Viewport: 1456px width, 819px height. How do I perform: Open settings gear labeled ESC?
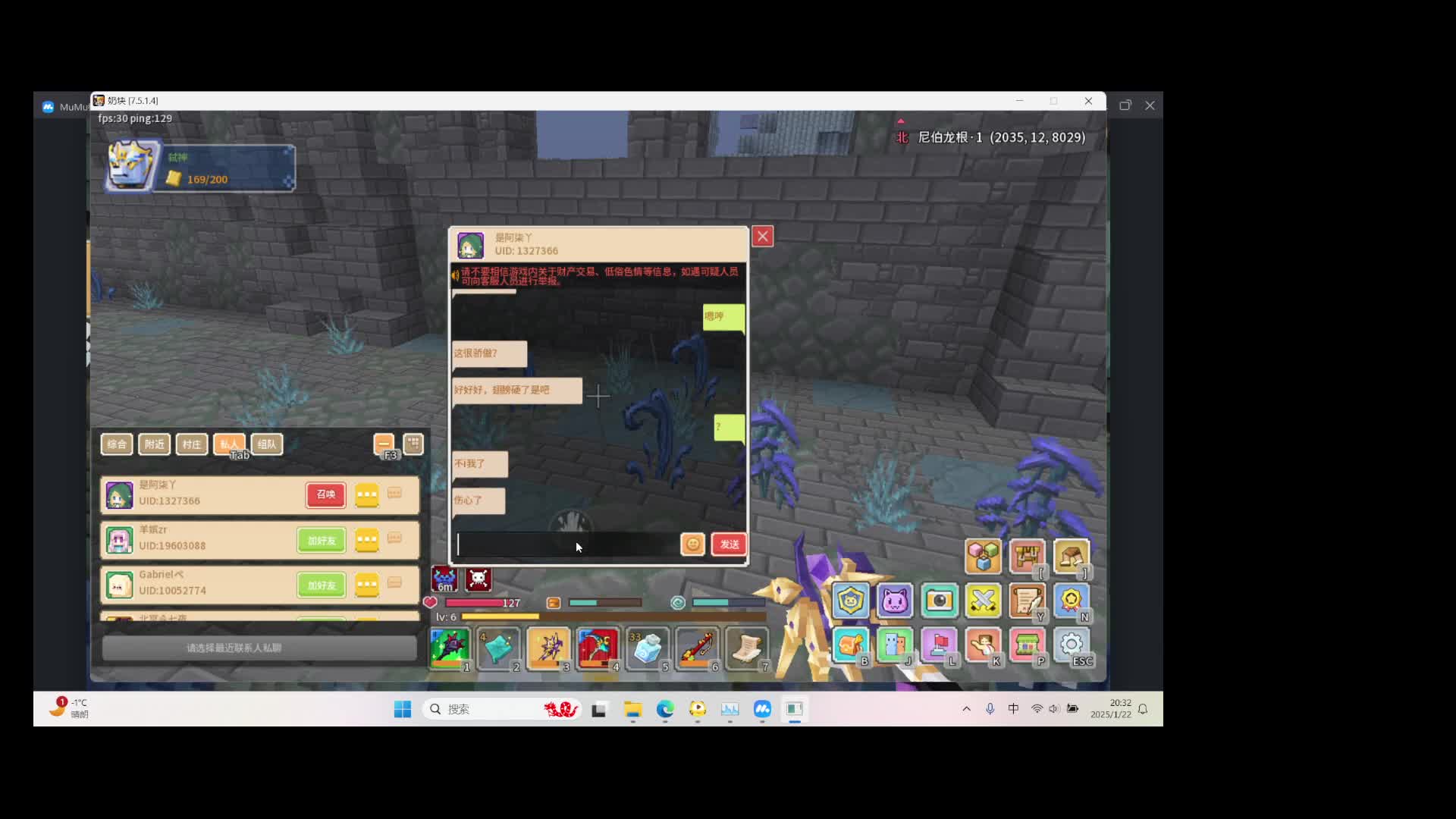(x=1071, y=645)
